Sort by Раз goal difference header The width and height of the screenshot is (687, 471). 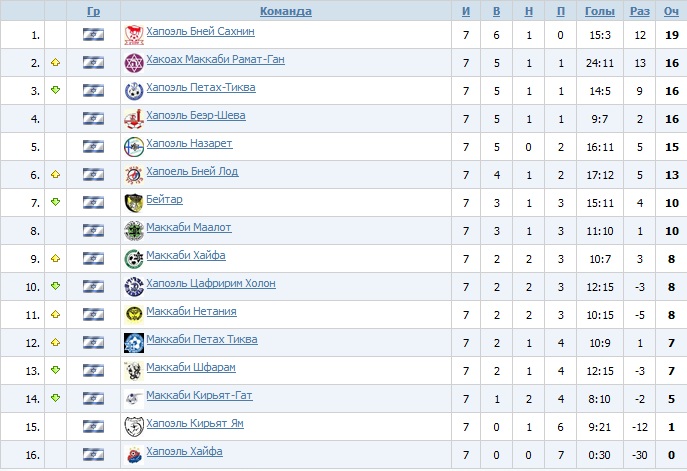(x=639, y=12)
